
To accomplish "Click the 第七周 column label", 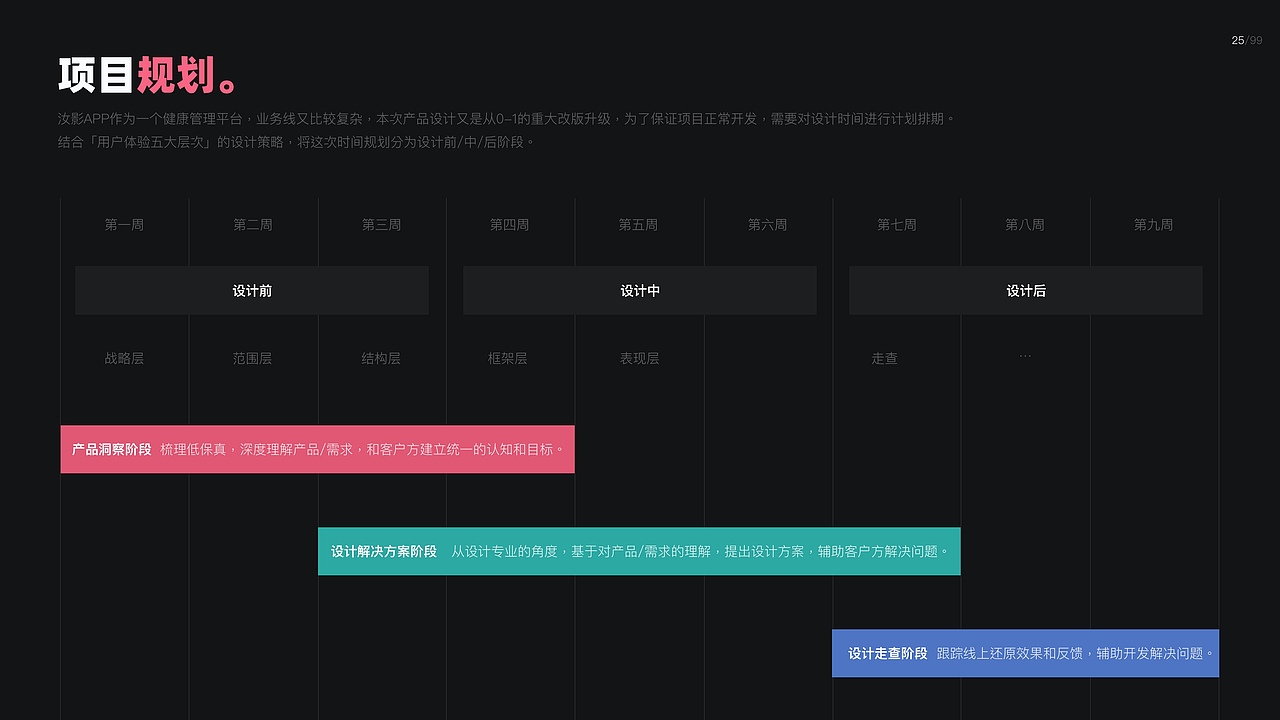I will (x=896, y=224).
